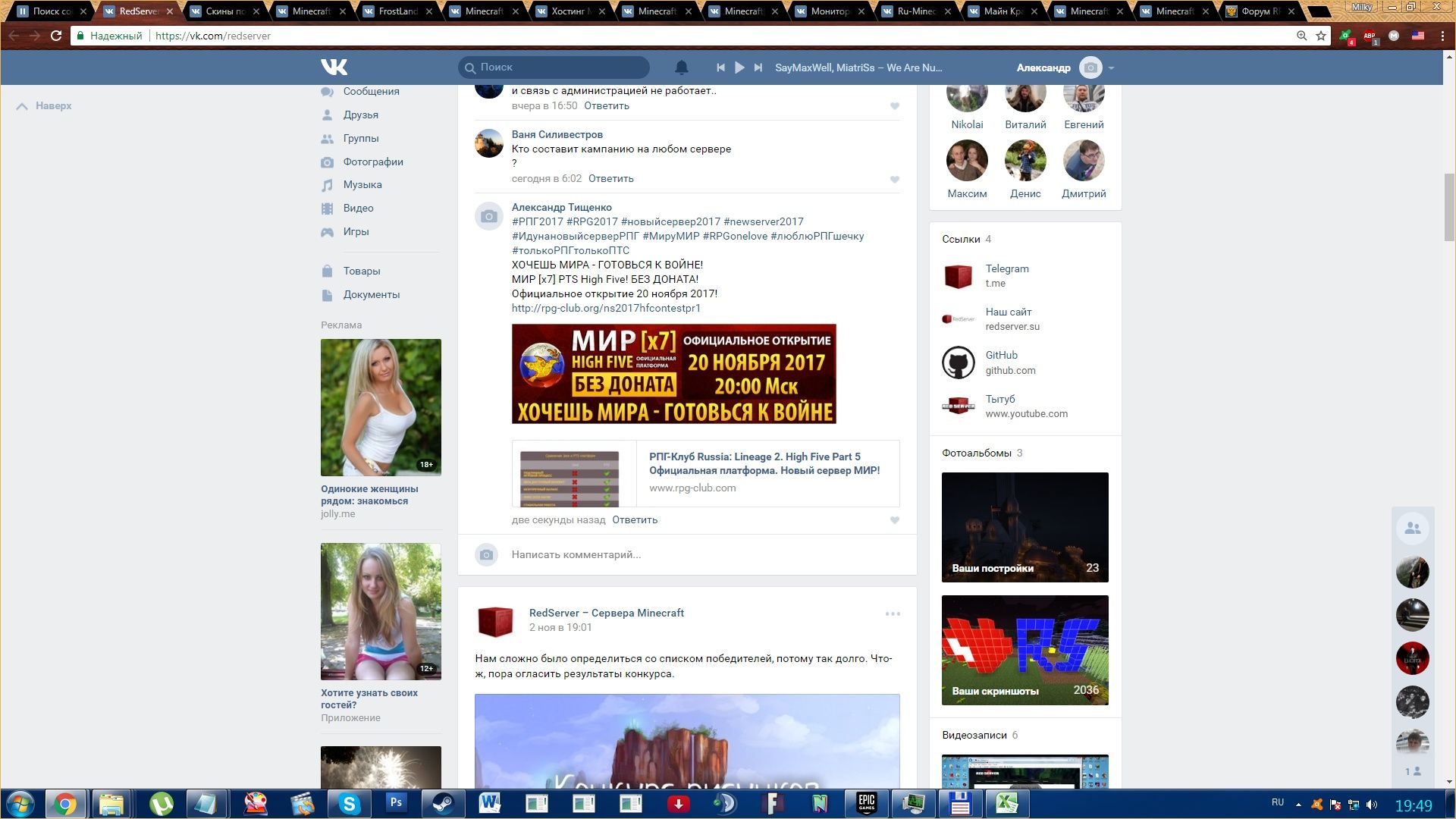
Task: Open Александр profile dropdown arrow
Action: point(1111,68)
